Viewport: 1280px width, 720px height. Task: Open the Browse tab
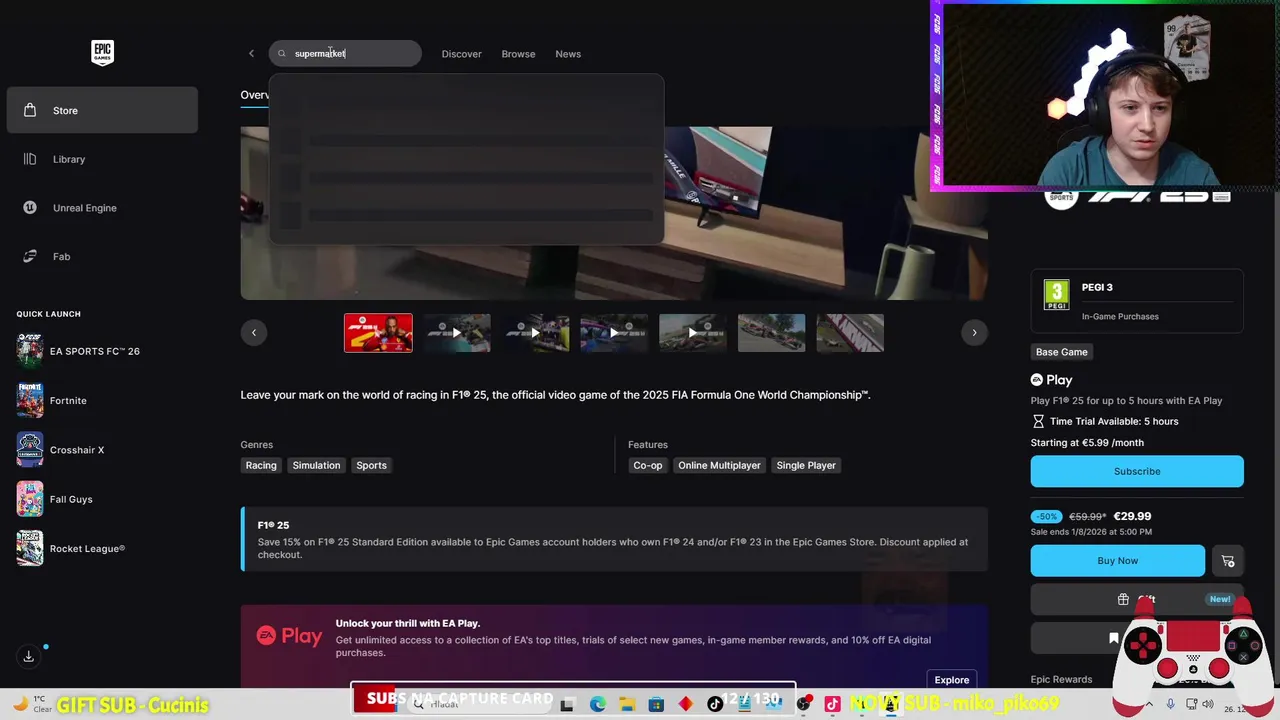(518, 54)
